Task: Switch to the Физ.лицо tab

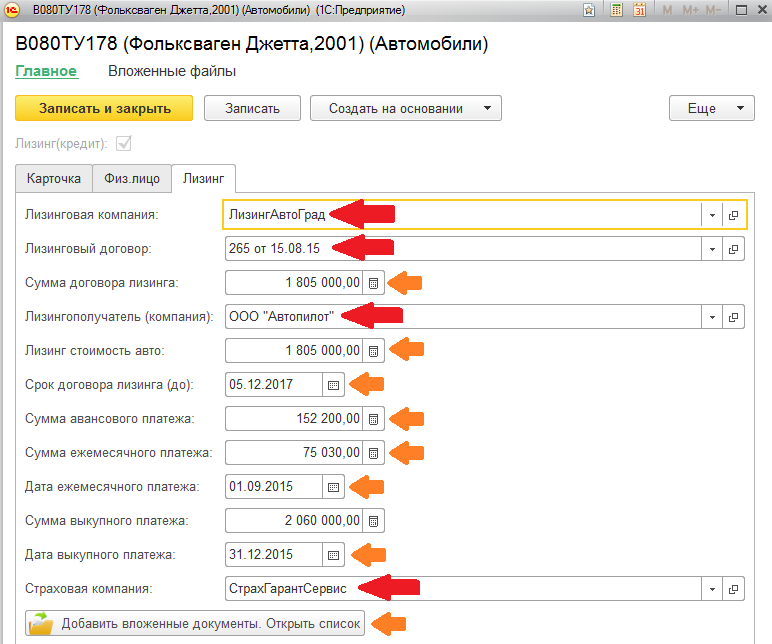Action: (x=132, y=178)
